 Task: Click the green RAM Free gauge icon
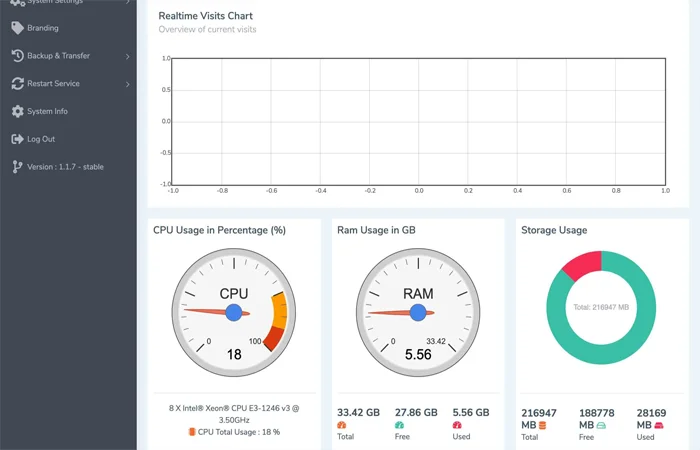click(x=399, y=425)
